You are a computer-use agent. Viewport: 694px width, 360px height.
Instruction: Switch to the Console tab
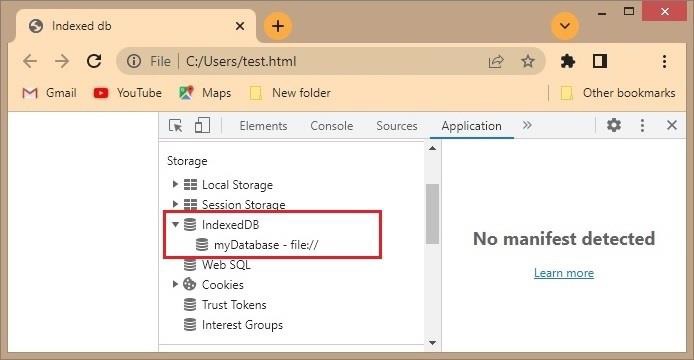332,126
